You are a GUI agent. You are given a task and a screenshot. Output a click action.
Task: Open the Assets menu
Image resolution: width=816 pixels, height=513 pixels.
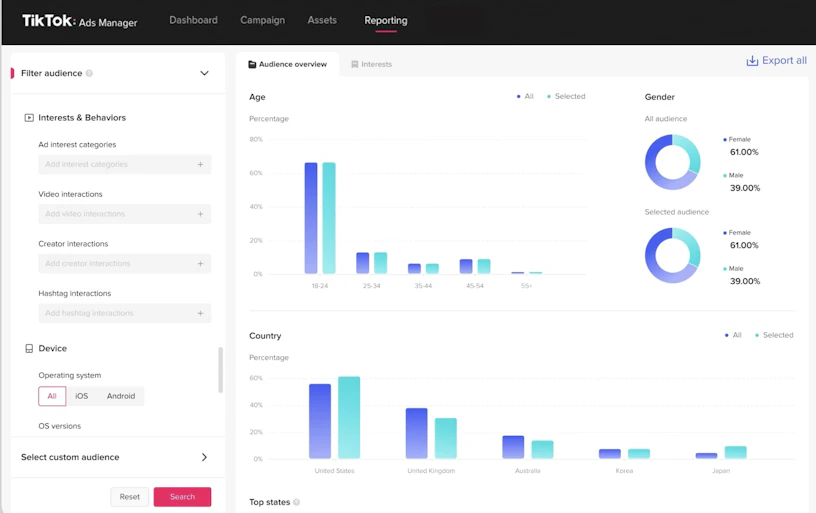point(322,20)
